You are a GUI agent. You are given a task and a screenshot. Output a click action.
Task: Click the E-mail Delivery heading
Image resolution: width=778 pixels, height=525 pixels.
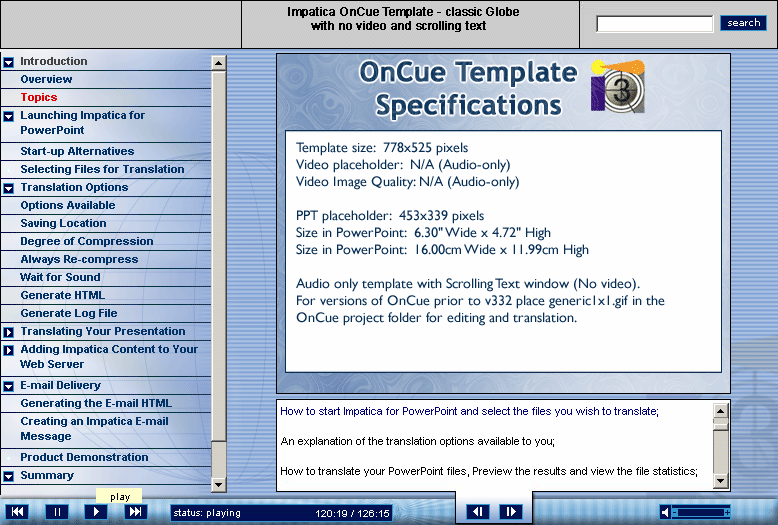click(x=61, y=385)
